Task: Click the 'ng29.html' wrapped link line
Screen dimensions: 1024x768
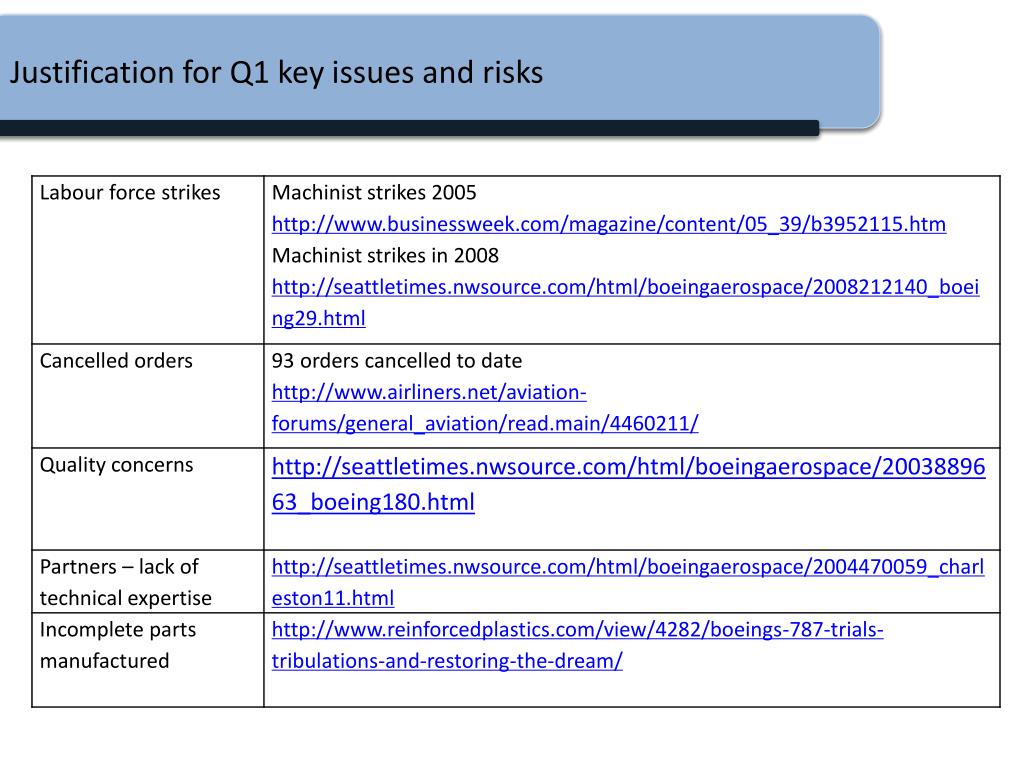Action: coord(319,318)
